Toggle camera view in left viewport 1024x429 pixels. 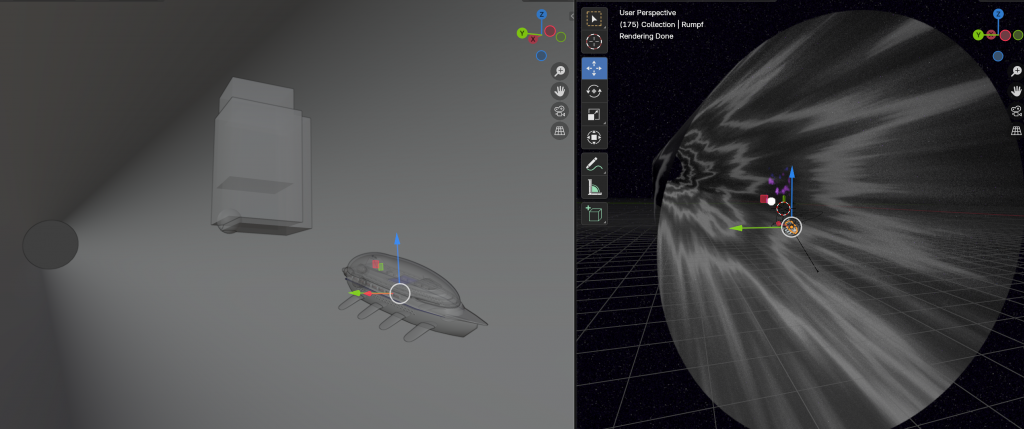(560, 111)
